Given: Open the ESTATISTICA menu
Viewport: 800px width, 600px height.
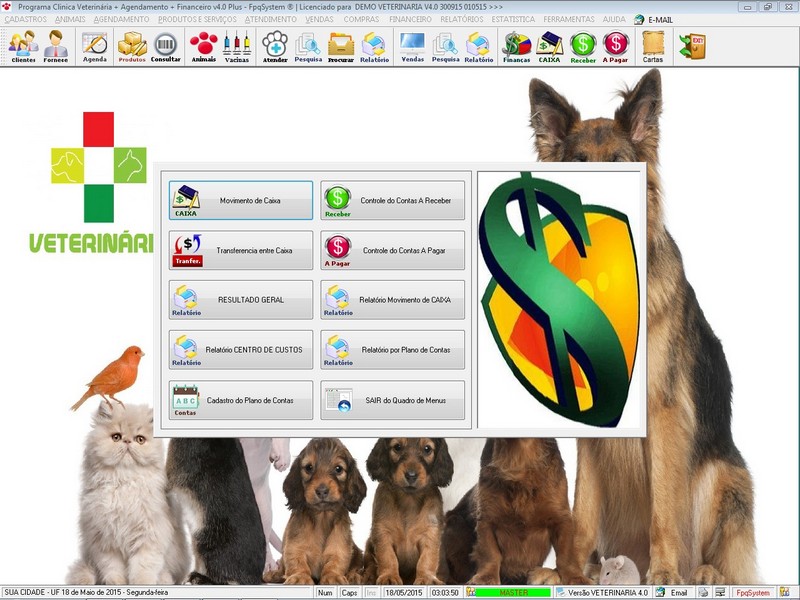Looking at the screenshot, I should (x=513, y=19).
